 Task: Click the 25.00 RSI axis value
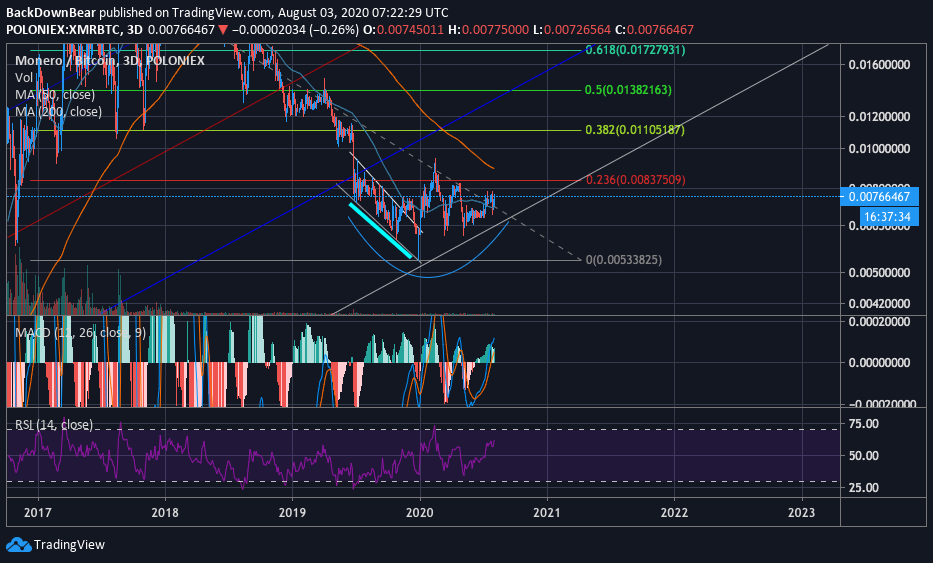tap(863, 488)
